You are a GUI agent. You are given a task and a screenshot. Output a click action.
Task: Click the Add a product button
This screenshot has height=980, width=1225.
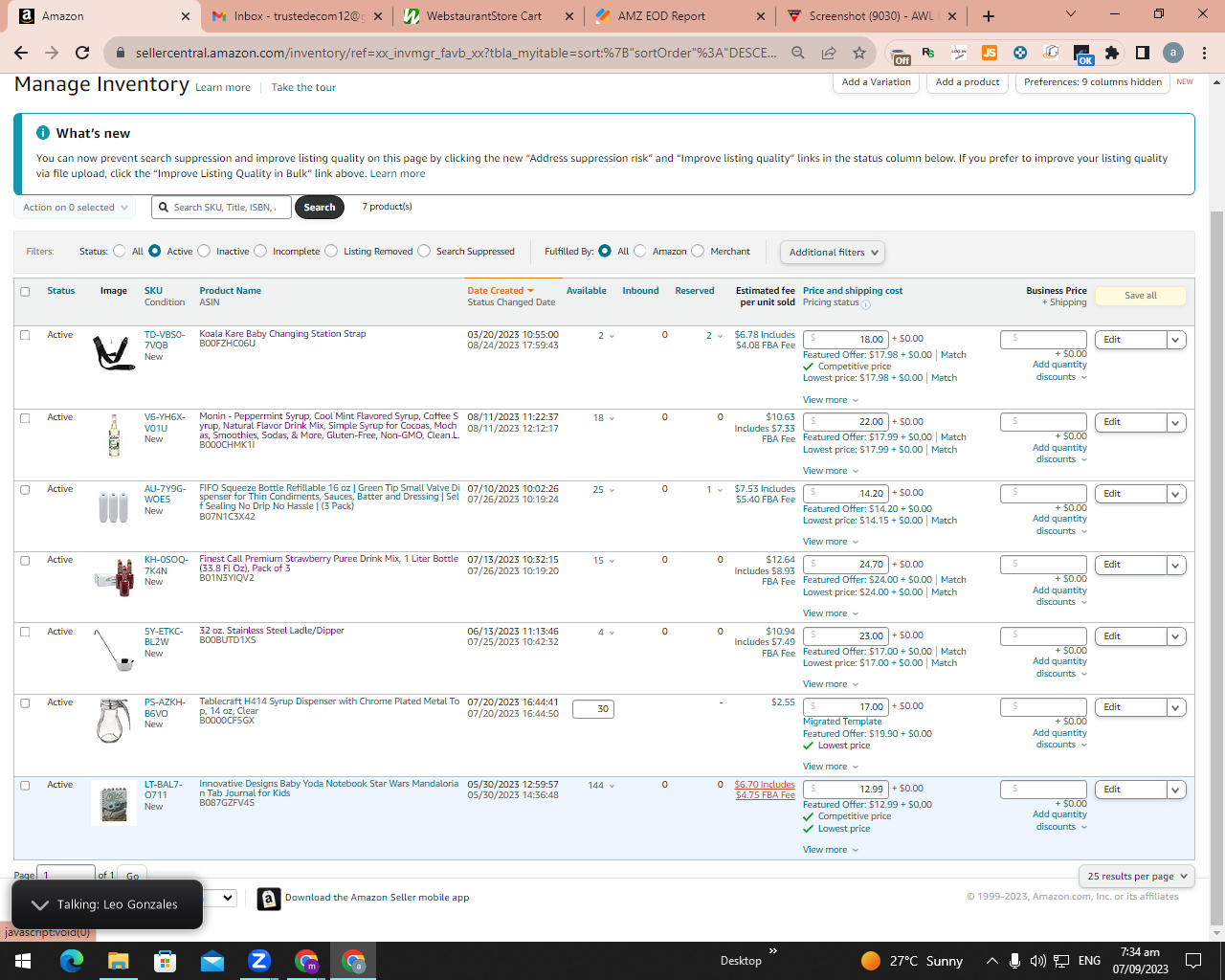pyautogui.click(x=968, y=82)
